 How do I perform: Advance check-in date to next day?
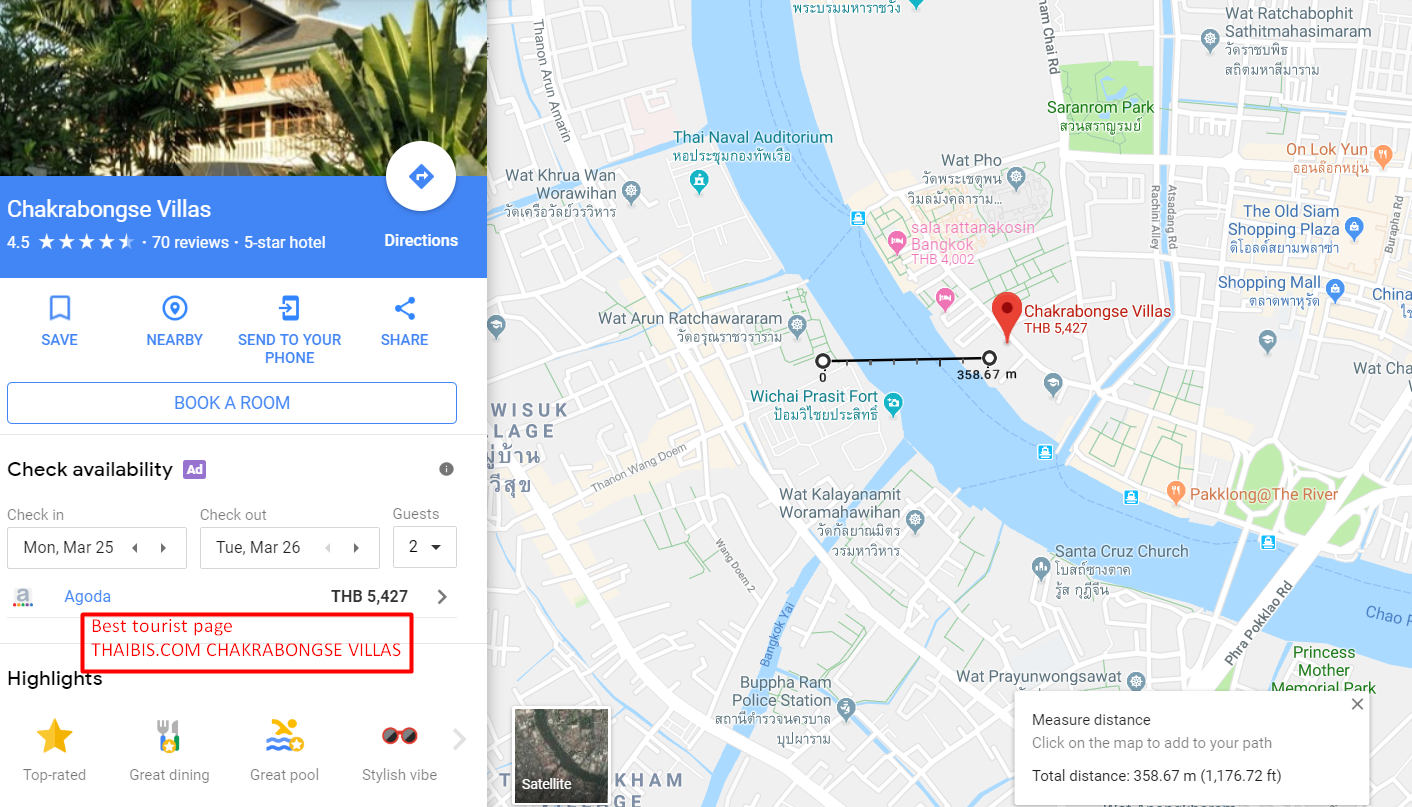(164, 548)
